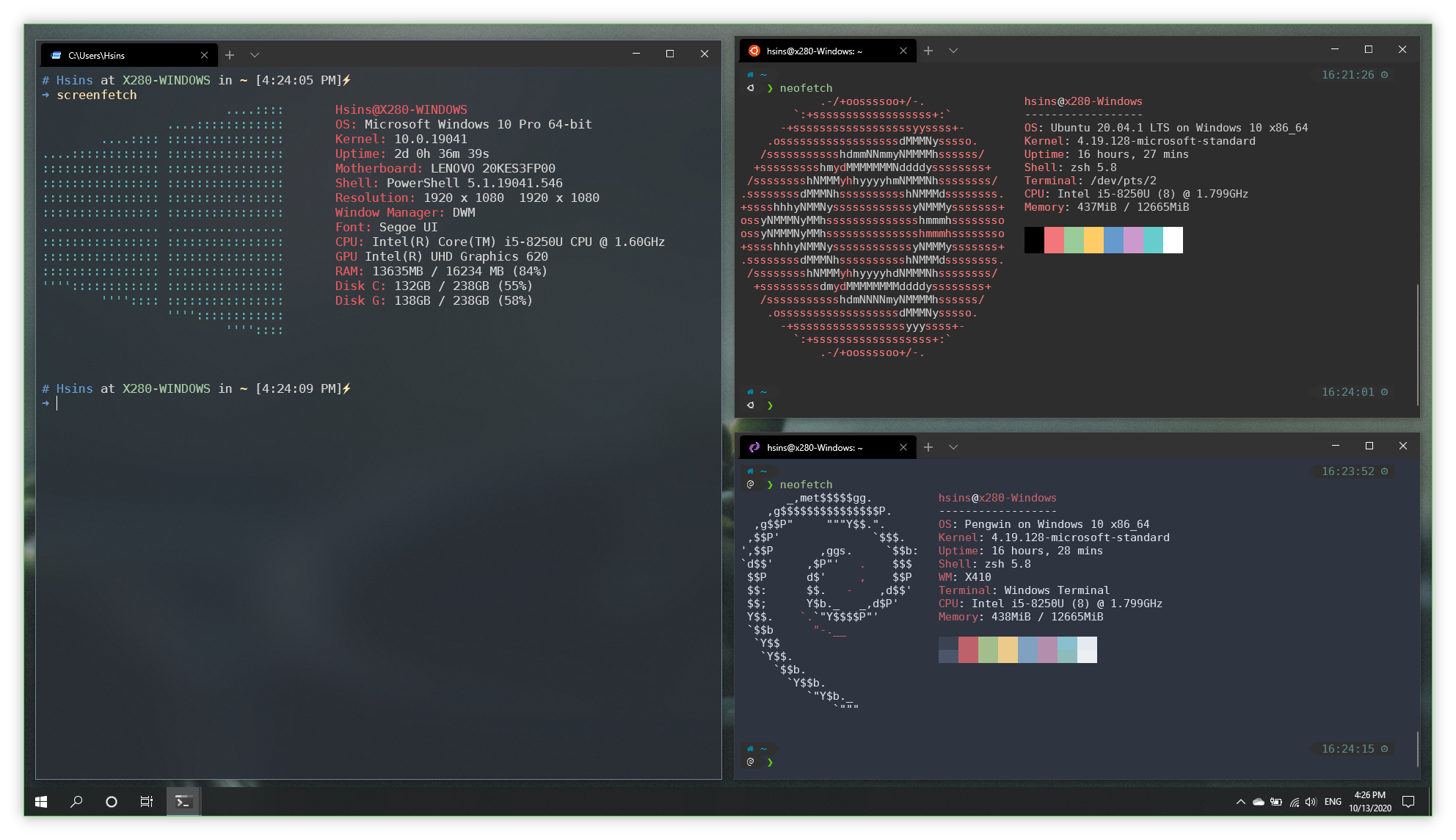Viewport: 1456px width, 840px height.
Task: Click red swatch in Ubuntu neofetch palette
Action: tap(1054, 240)
